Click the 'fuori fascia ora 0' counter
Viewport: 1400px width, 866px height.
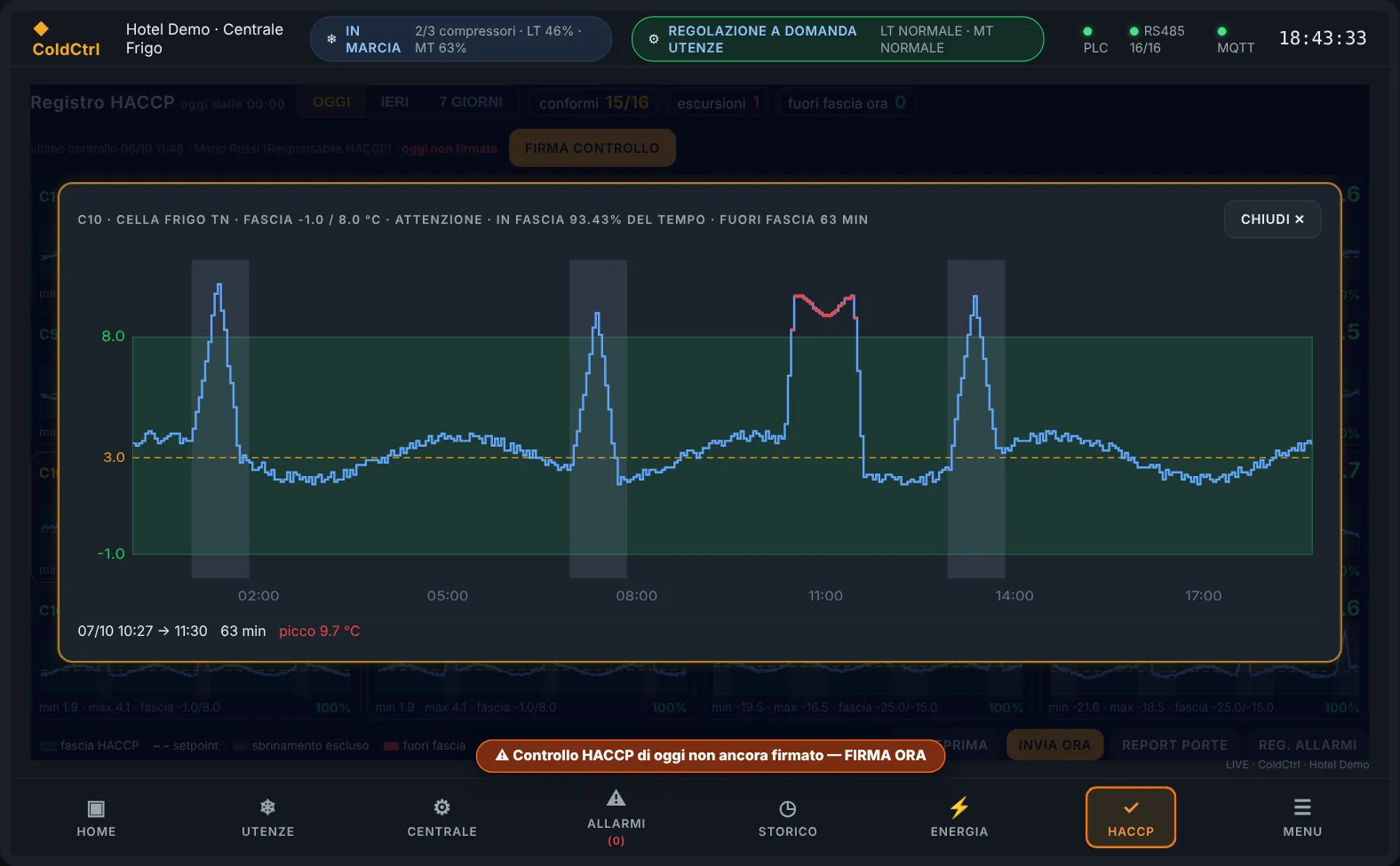(x=847, y=103)
